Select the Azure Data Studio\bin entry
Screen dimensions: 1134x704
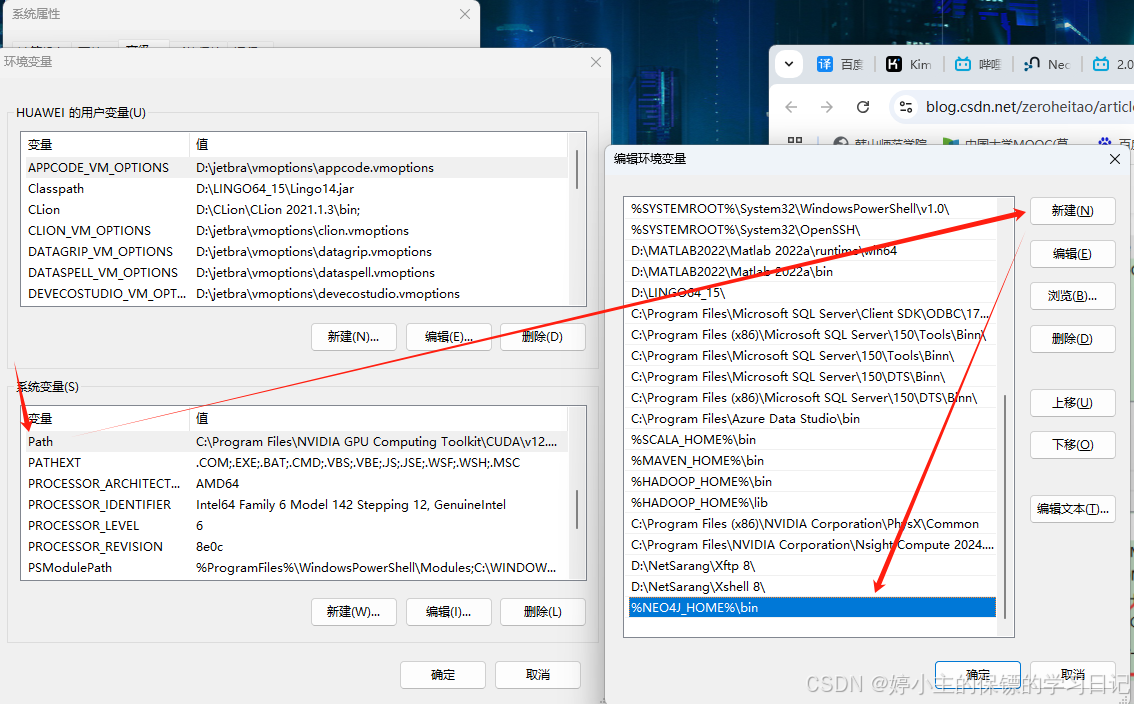[x=812, y=418]
